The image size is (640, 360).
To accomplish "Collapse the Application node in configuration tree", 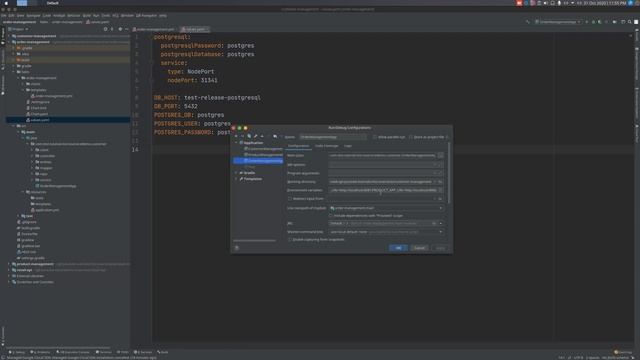I will click(x=236, y=143).
